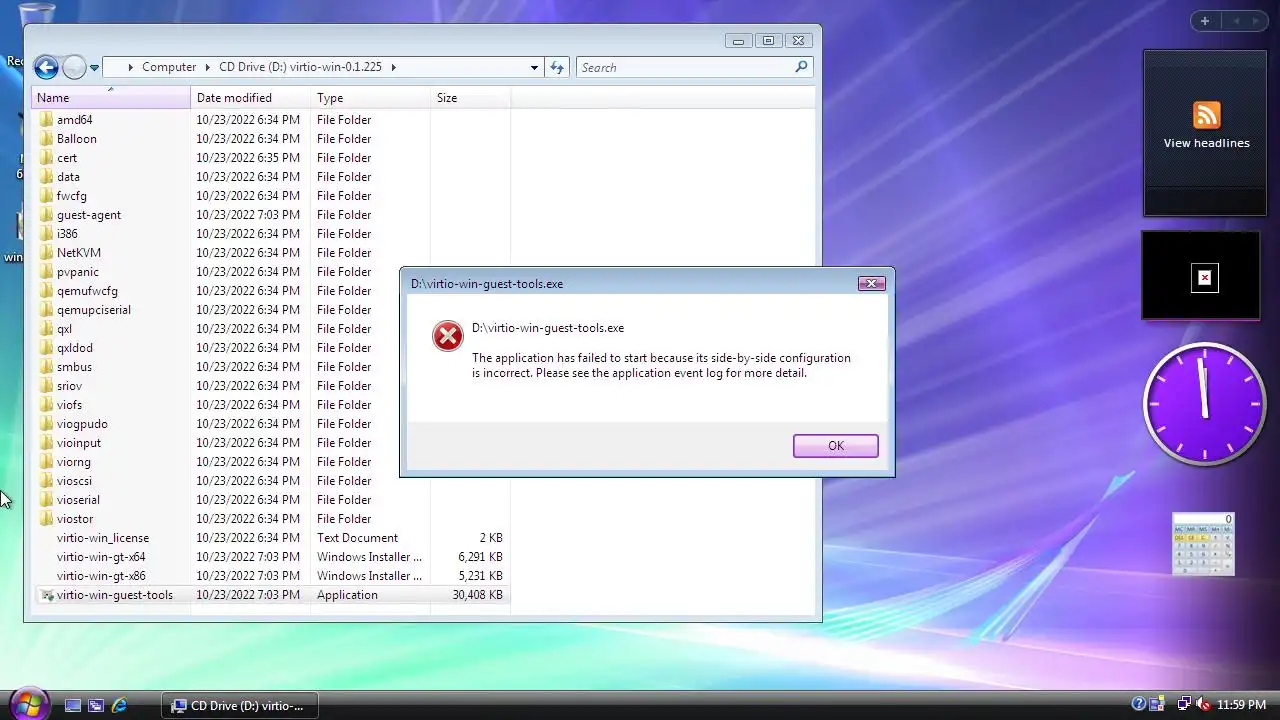Click Switch between windows in Quick Launch
This screenshot has width=1280, height=720.
[96, 705]
